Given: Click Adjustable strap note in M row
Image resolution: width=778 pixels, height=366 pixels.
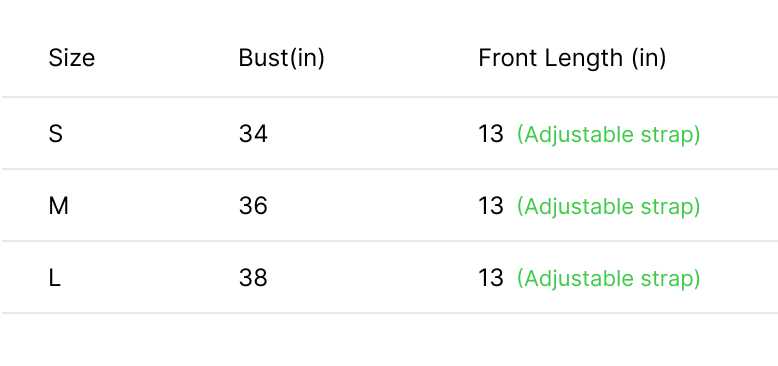Looking at the screenshot, I should [608, 207].
